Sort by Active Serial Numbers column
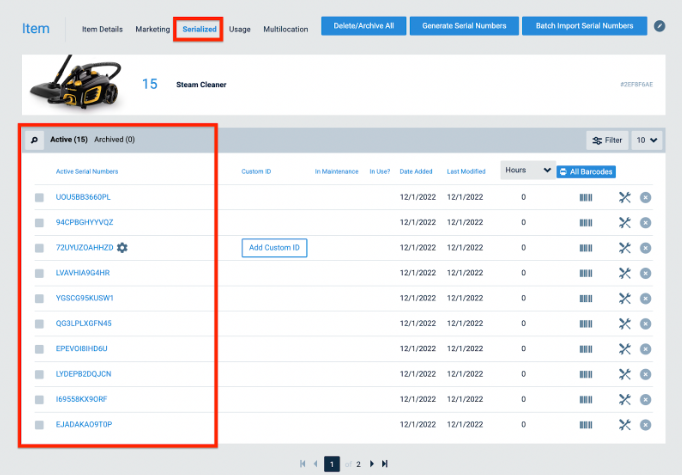 pos(87,171)
